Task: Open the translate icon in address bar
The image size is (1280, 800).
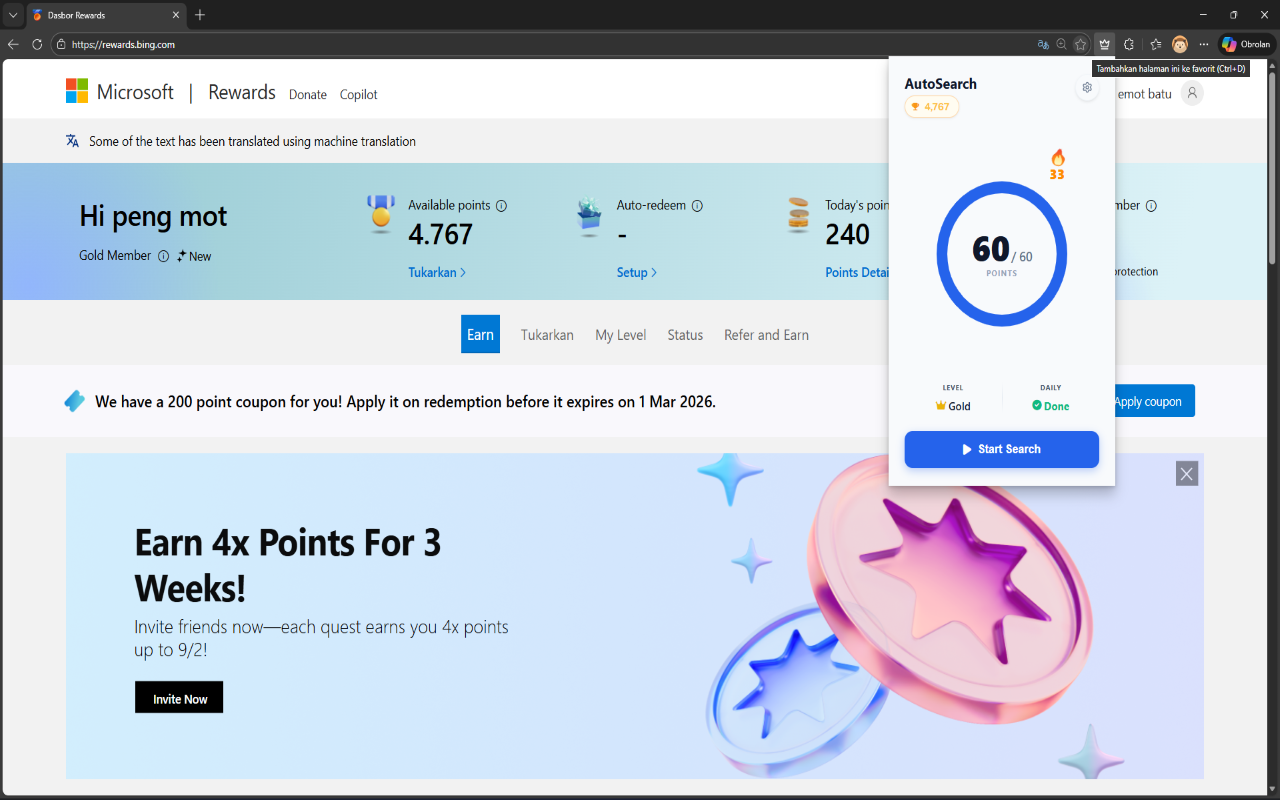Action: pyautogui.click(x=1043, y=44)
